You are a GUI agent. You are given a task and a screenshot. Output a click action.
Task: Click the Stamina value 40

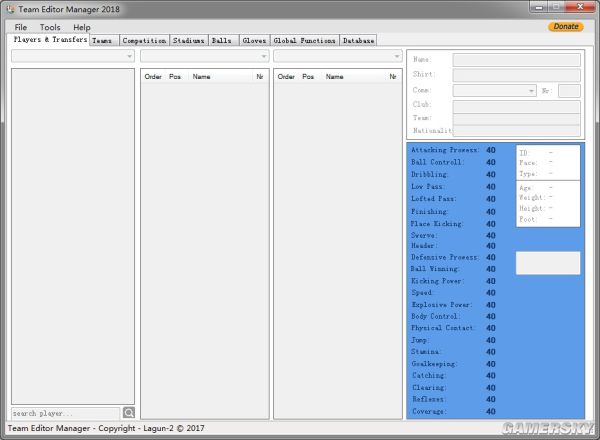tap(491, 352)
